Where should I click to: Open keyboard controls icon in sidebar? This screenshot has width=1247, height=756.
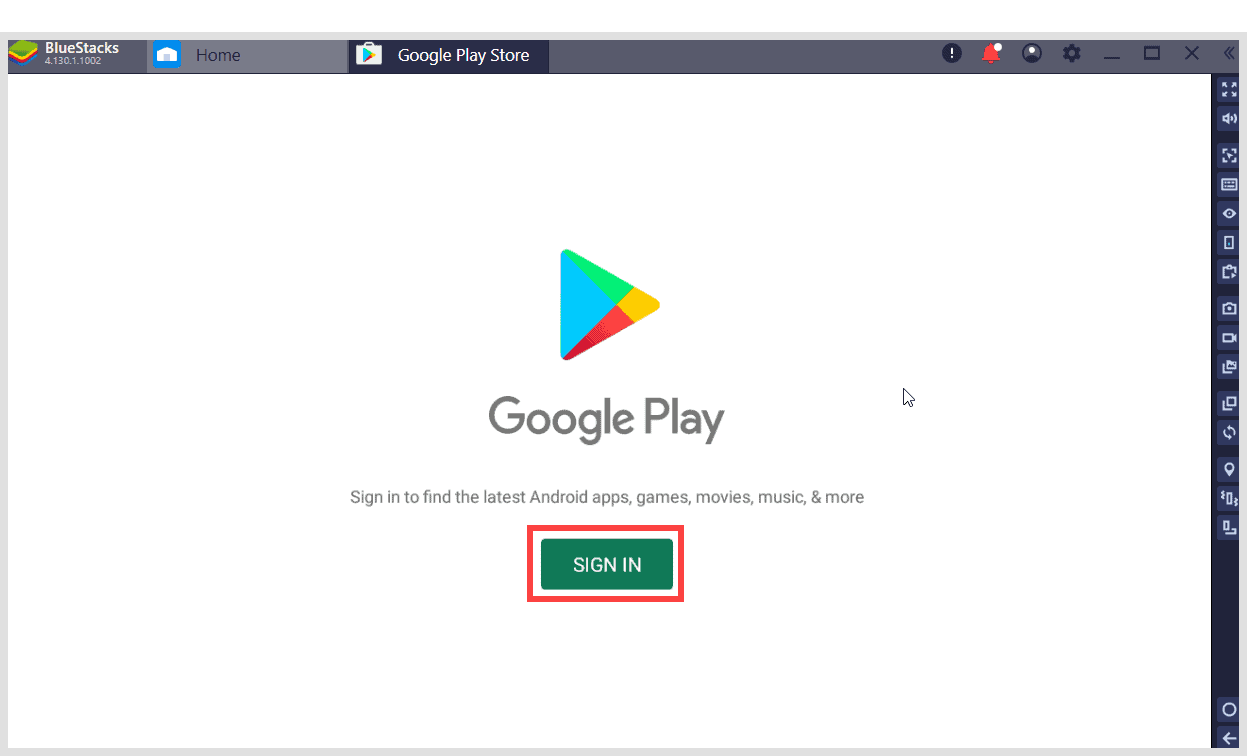[x=1230, y=184]
